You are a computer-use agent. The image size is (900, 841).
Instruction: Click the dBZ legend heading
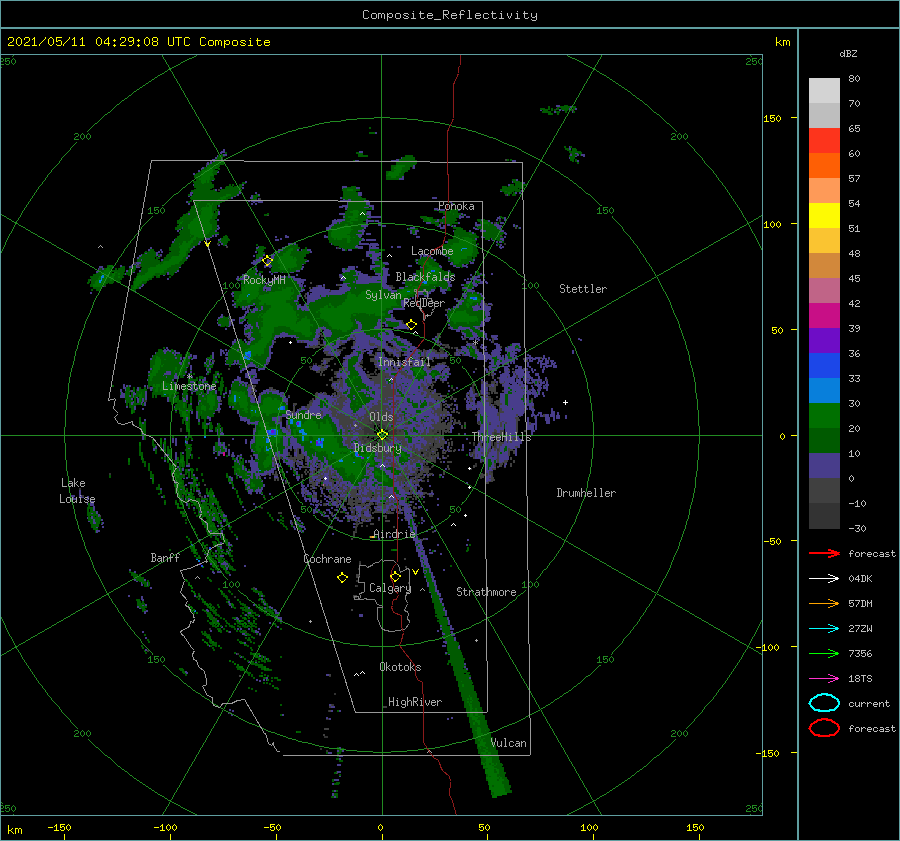tap(848, 54)
